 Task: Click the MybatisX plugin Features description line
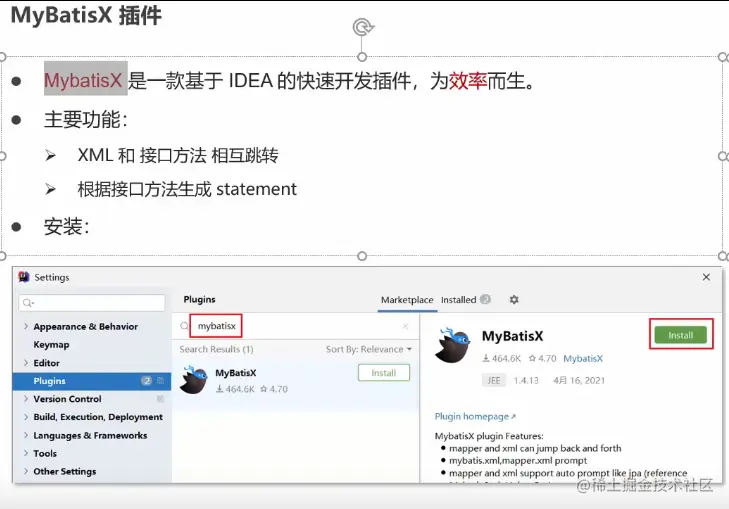489,436
